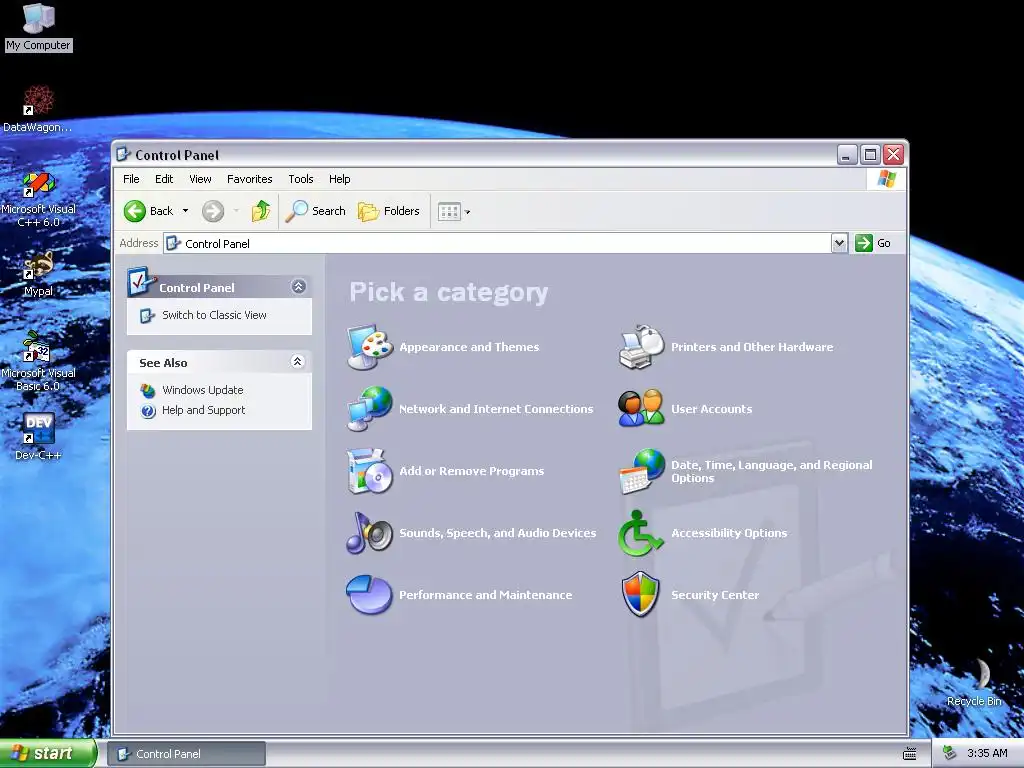Click Accessibility Options text link
Screen dimensions: 1024x768
pyautogui.click(x=729, y=533)
